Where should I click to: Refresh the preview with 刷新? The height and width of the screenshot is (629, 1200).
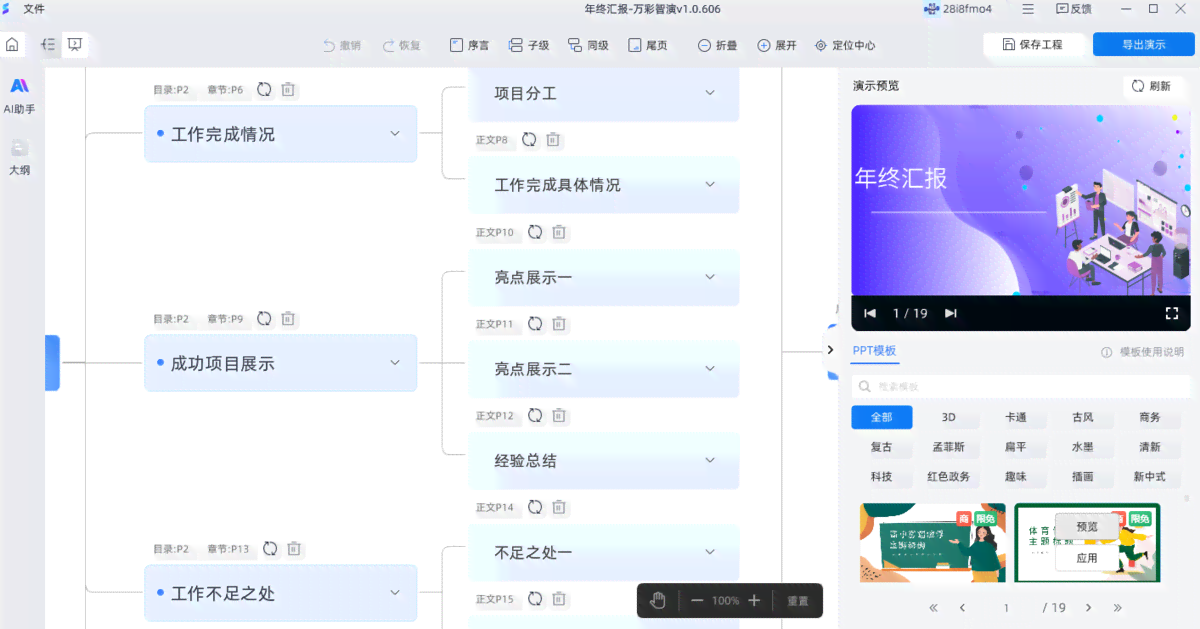point(1151,86)
